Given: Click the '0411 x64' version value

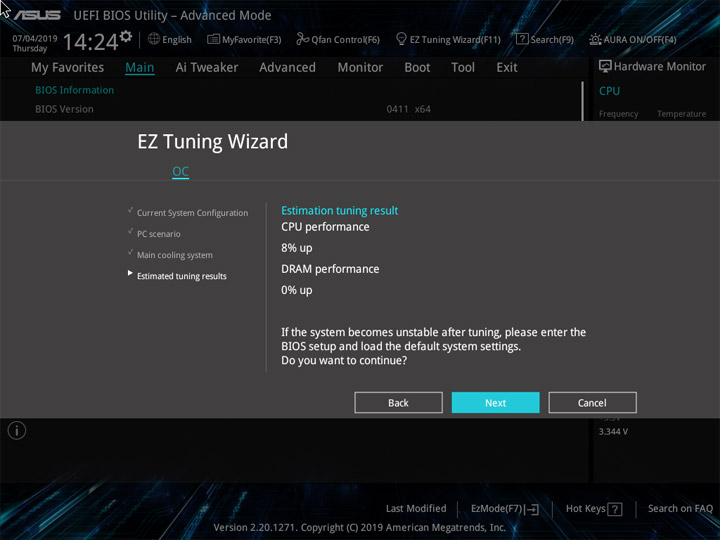Looking at the screenshot, I should (408, 109).
